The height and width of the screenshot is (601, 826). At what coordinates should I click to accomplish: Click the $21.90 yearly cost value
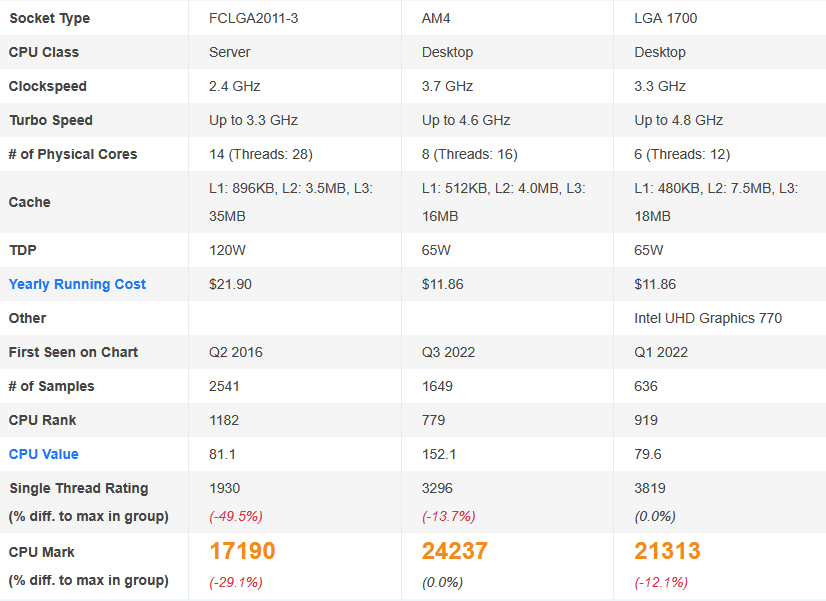point(230,284)
